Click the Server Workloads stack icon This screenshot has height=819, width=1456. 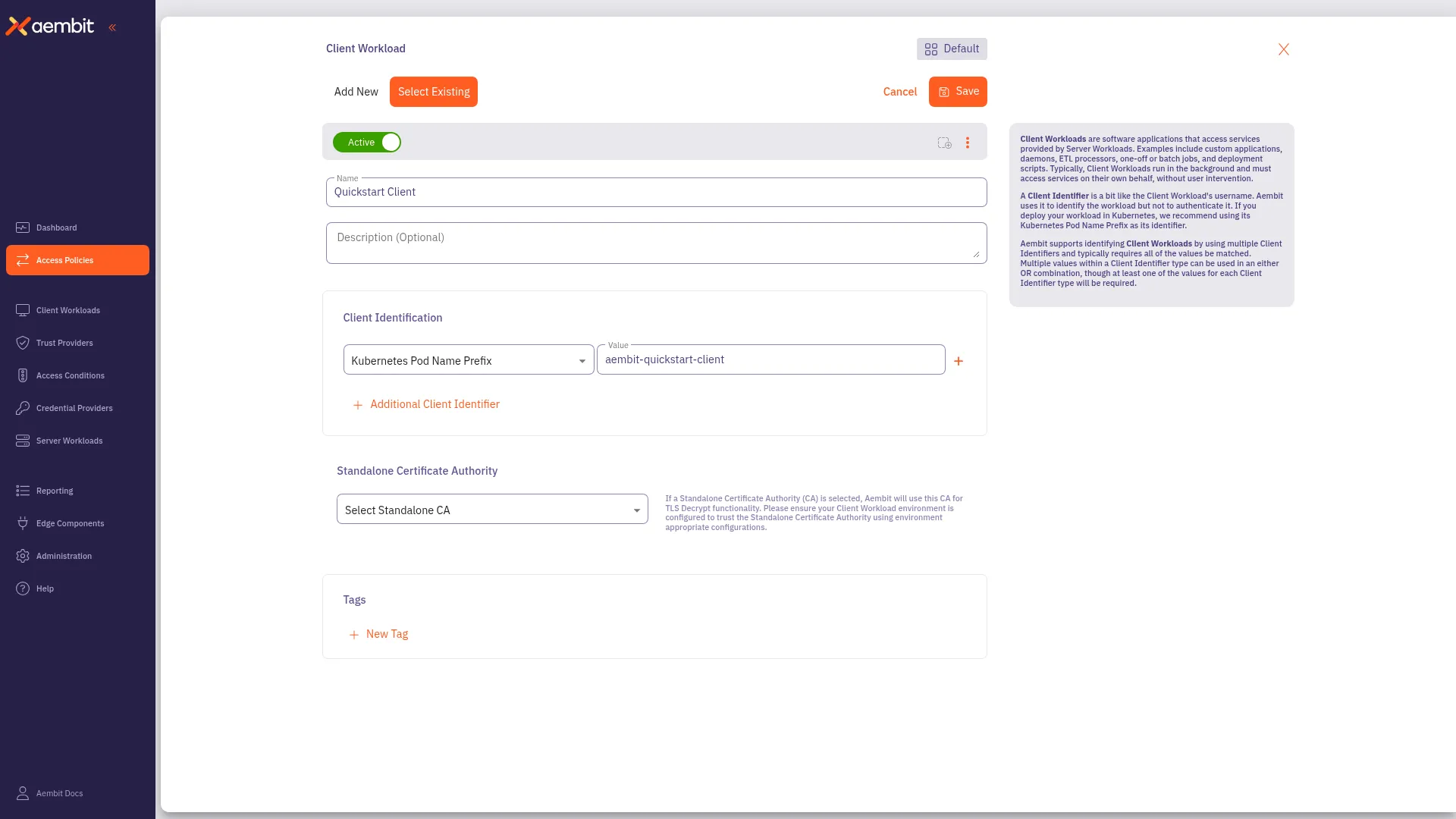[x=23, y=441]
